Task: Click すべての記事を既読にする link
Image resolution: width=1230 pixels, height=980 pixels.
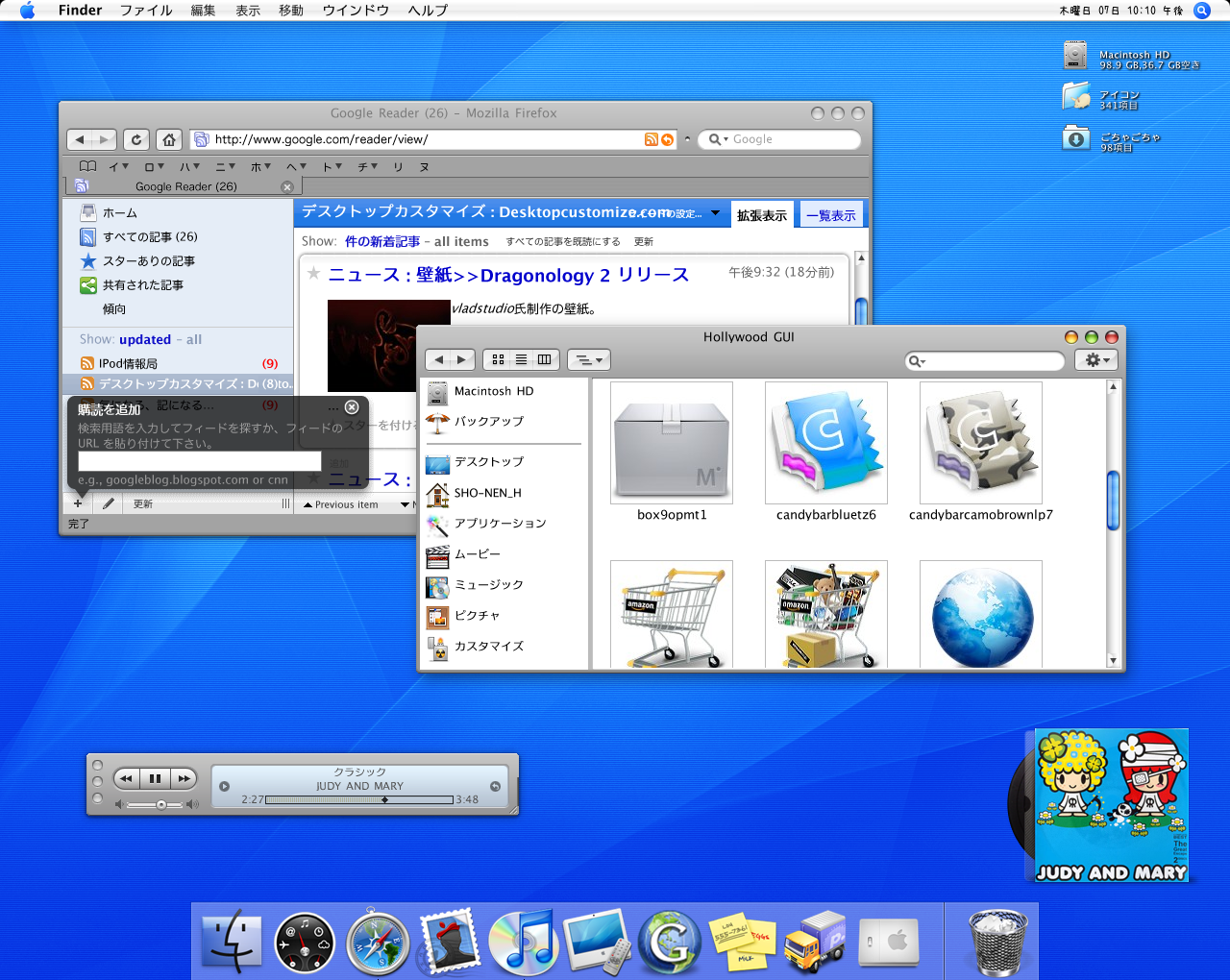Action: (563, 242)
